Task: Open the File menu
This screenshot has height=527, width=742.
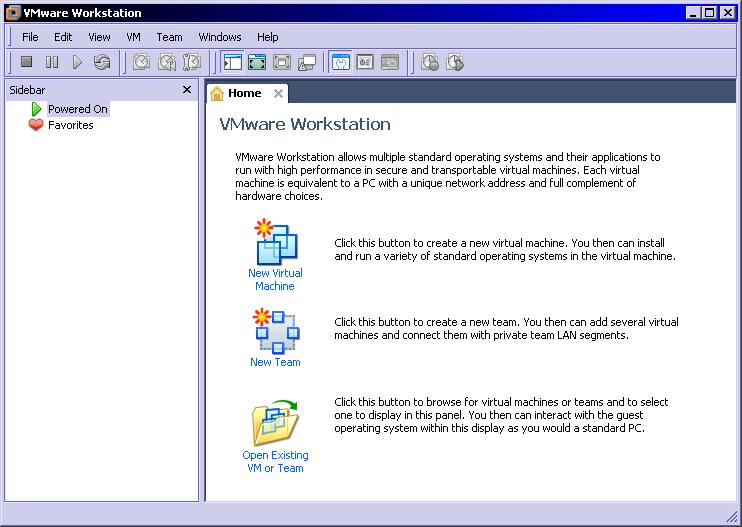Action: (x=30, y=37)
